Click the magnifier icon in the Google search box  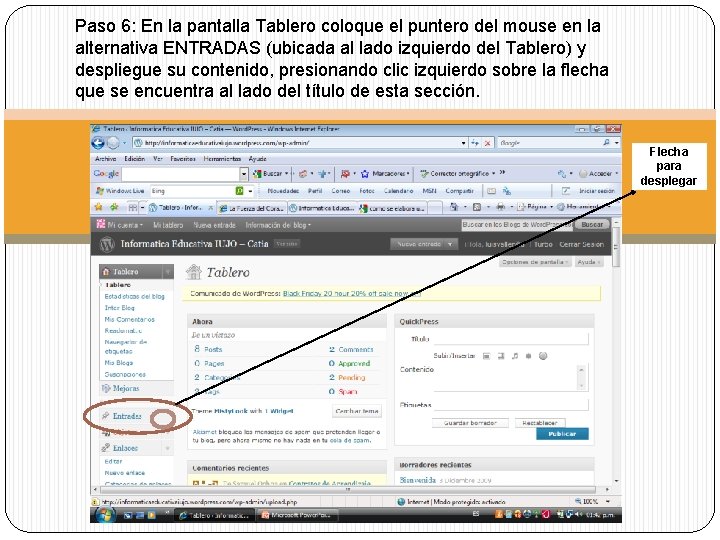click(607, 143)
